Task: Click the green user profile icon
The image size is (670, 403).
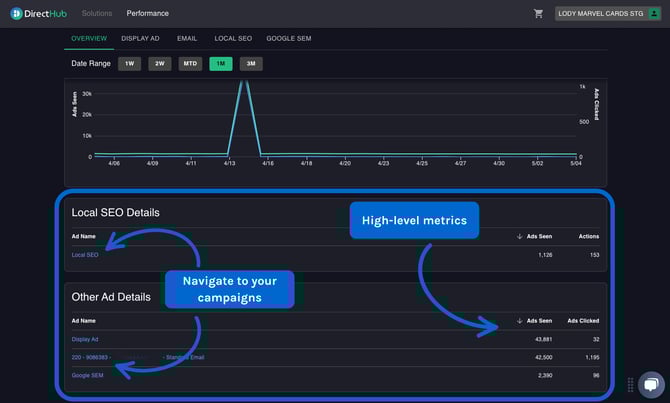Action: 654,14
